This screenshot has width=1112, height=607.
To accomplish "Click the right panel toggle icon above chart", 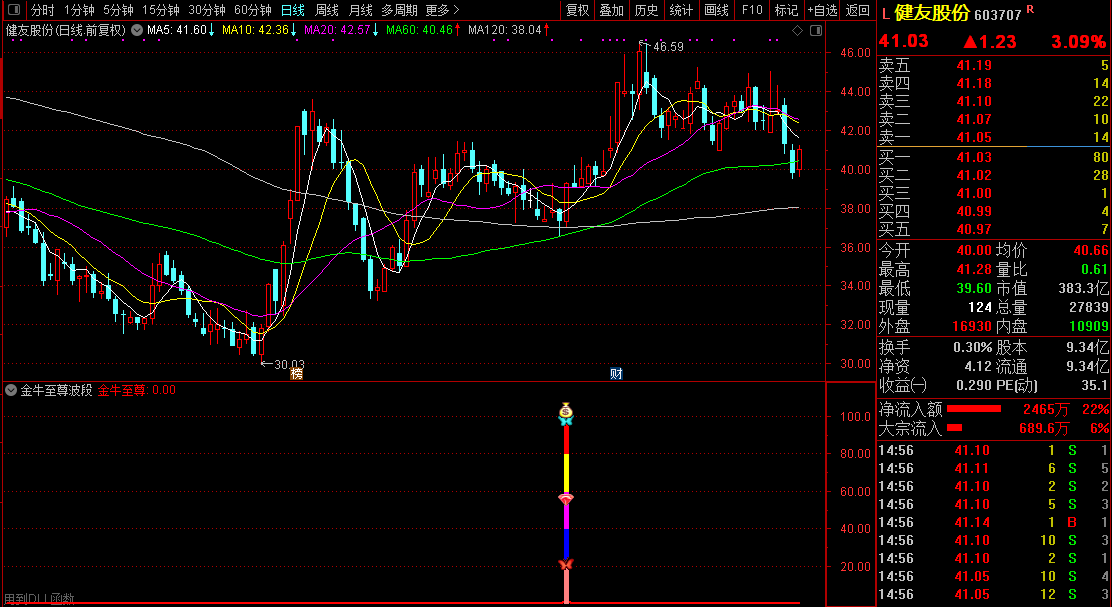I will point(818,30).
